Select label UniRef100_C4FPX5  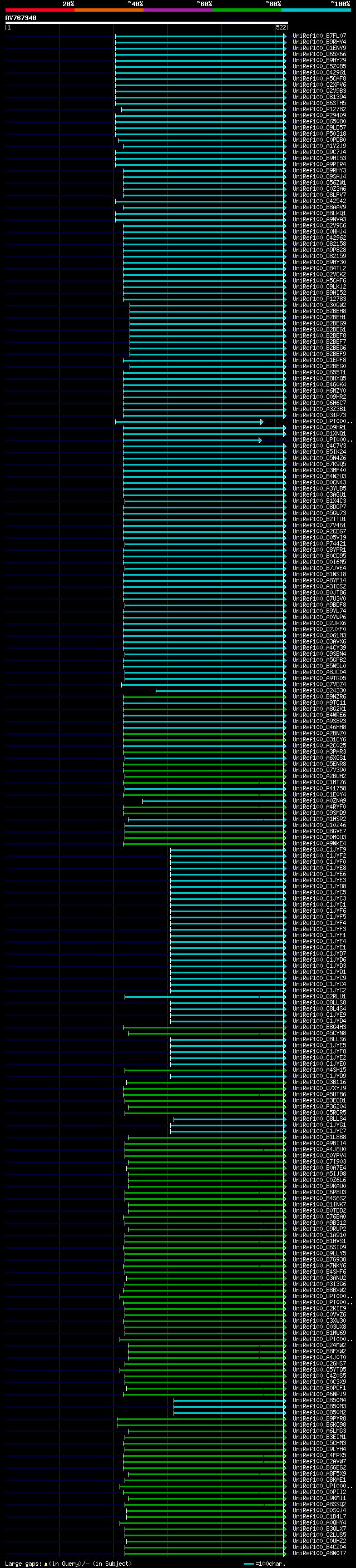[319, 1455]
